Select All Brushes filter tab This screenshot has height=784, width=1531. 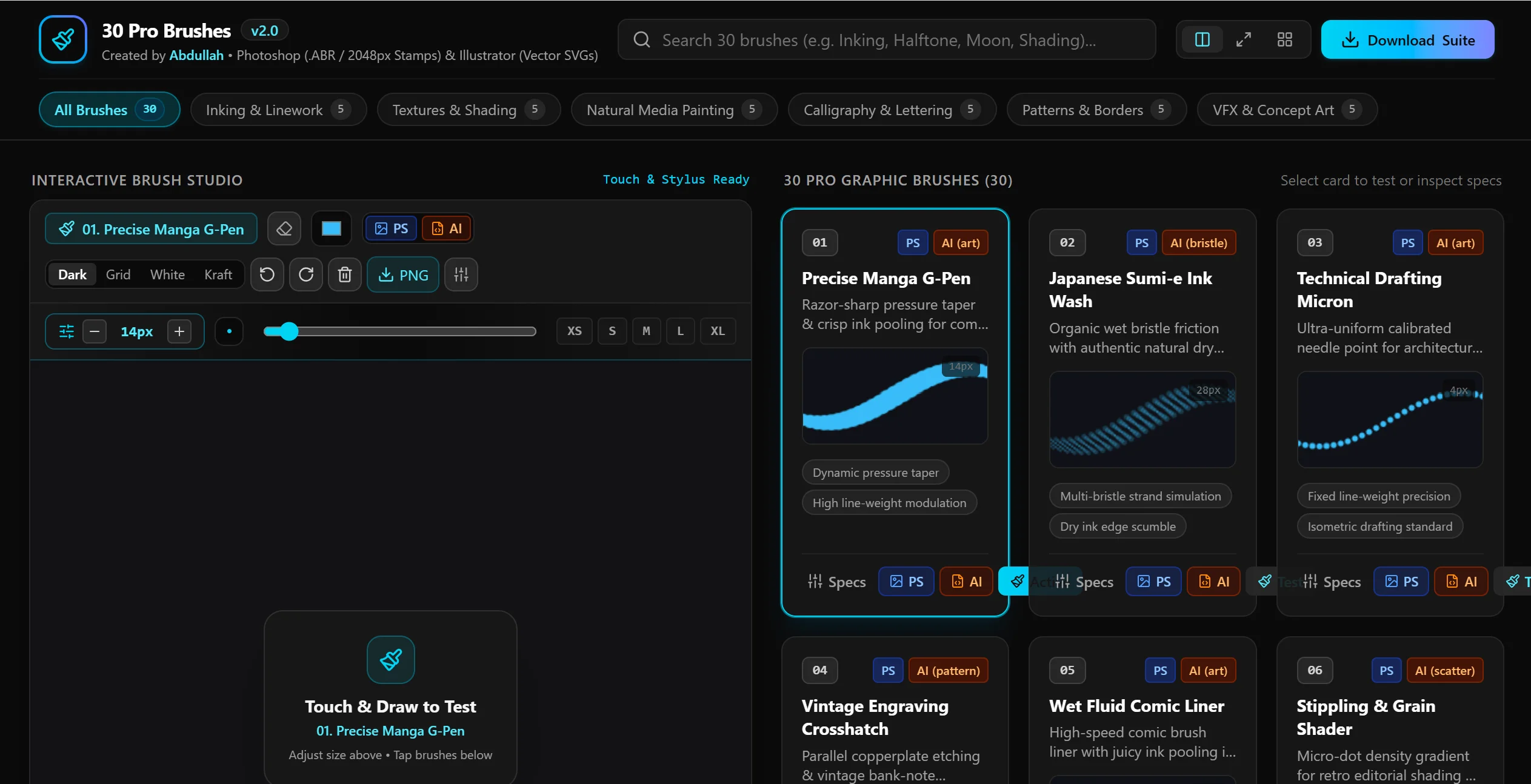pyautogui.click(x=109, y=110)
